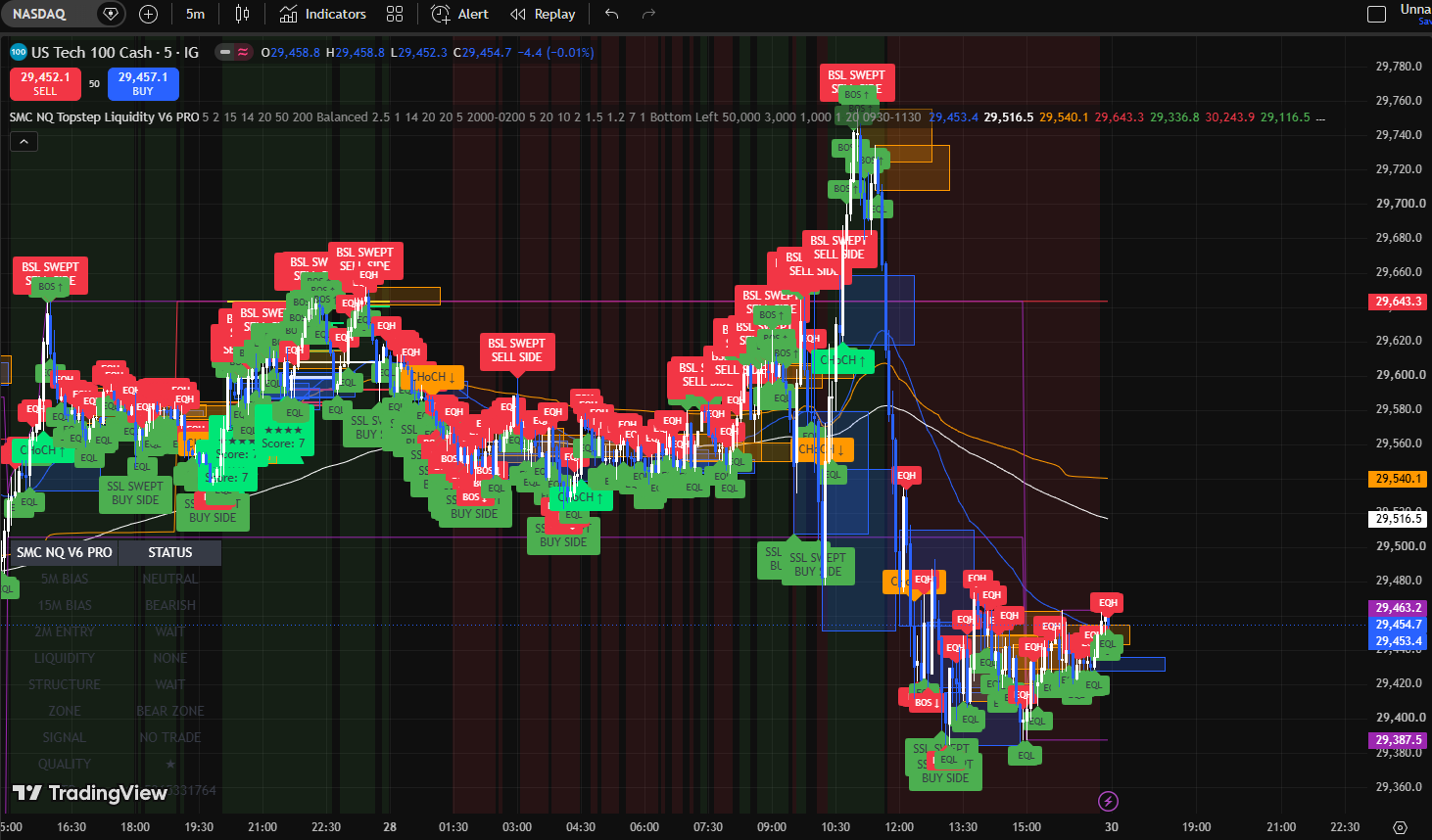Click the quantity 50 between Sell and Buy

click(94, 84)
